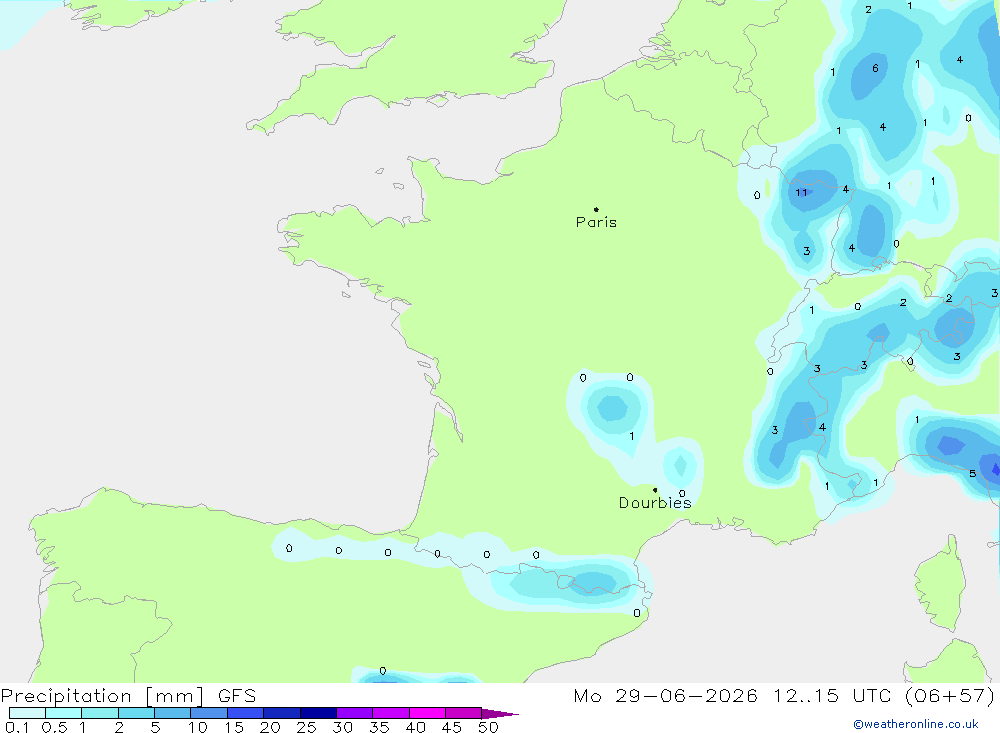The image size is (1000, 733).
Task: Click the 6 mm precipitation value
Action: (x=875, y=68)
